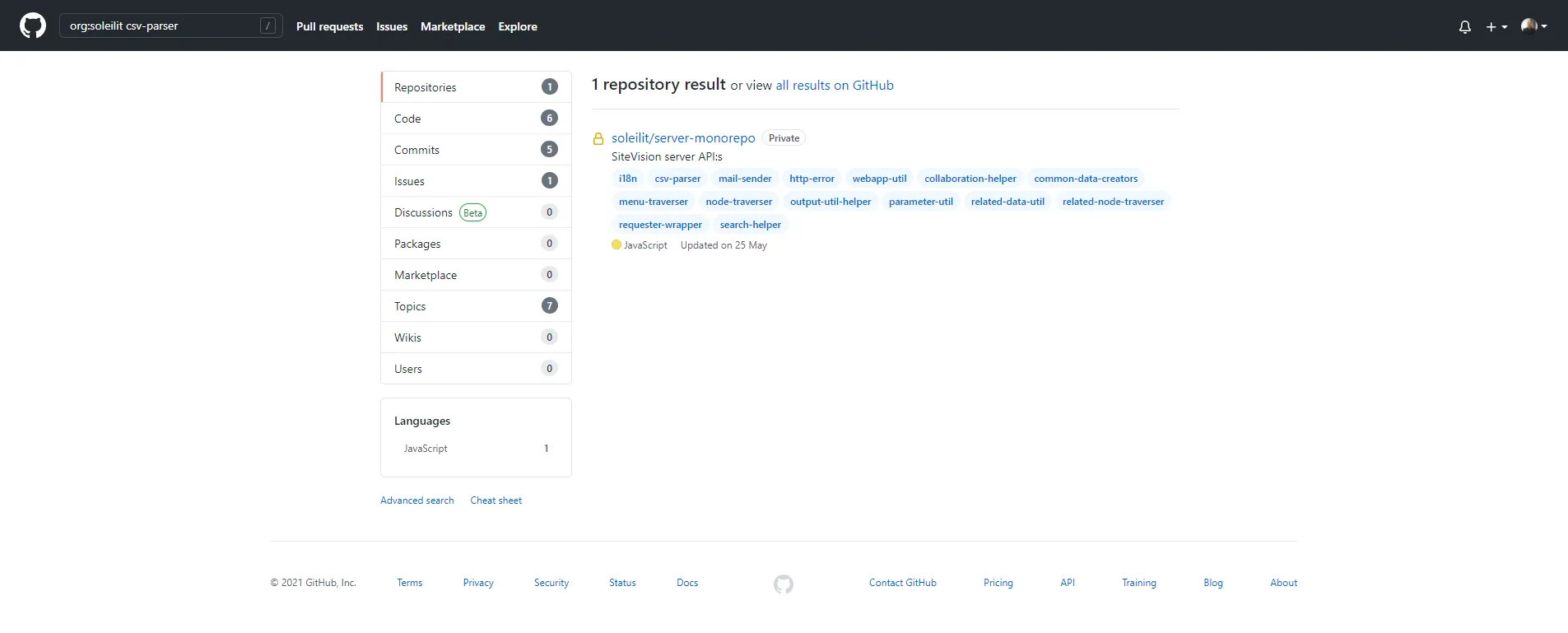1568x633 pixels.
Task: Open common-data-creators topic tag
Action: (1086, 179)
